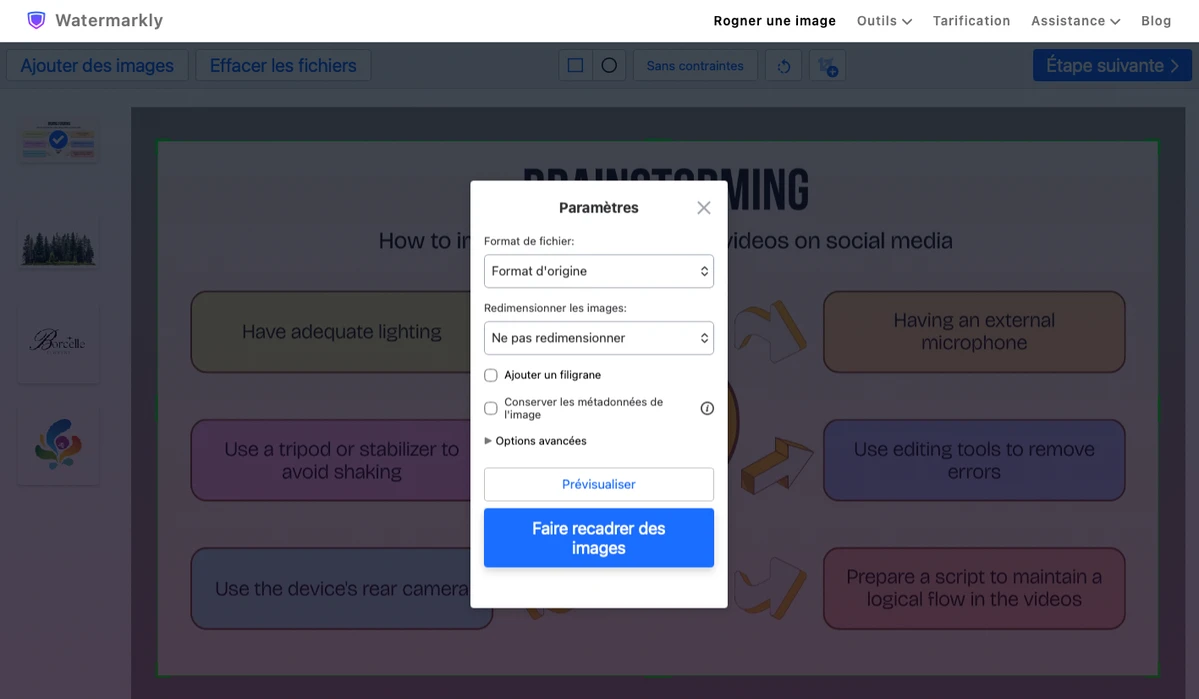Click 'Prepare a script to maintain' box

coord(974,588)
